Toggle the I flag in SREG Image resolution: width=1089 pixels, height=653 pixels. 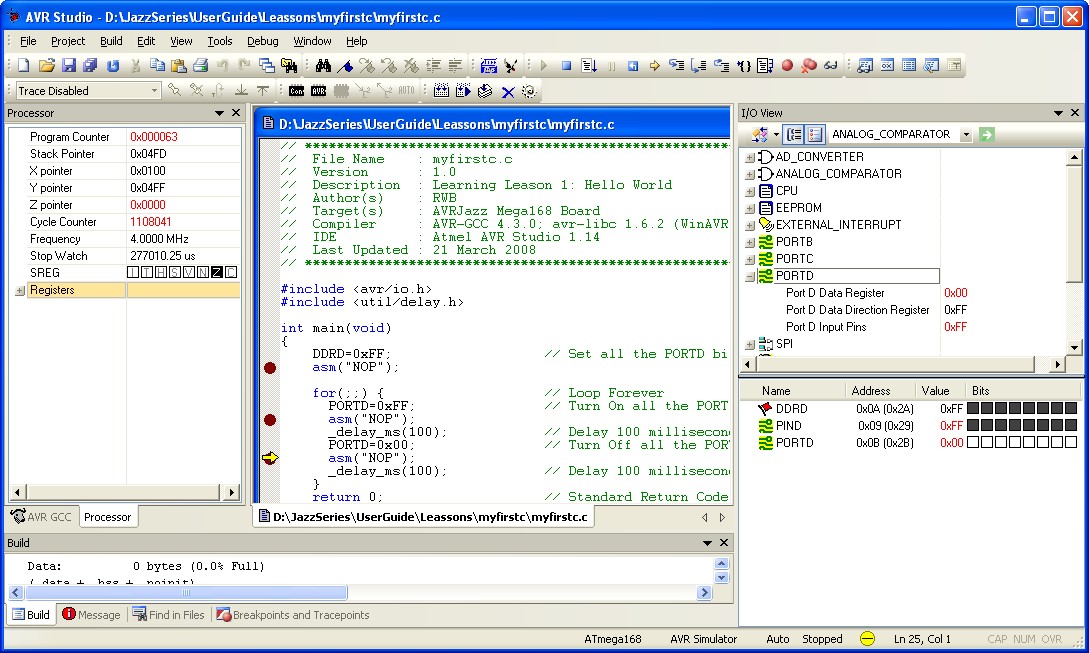click(x=133, y=272)
